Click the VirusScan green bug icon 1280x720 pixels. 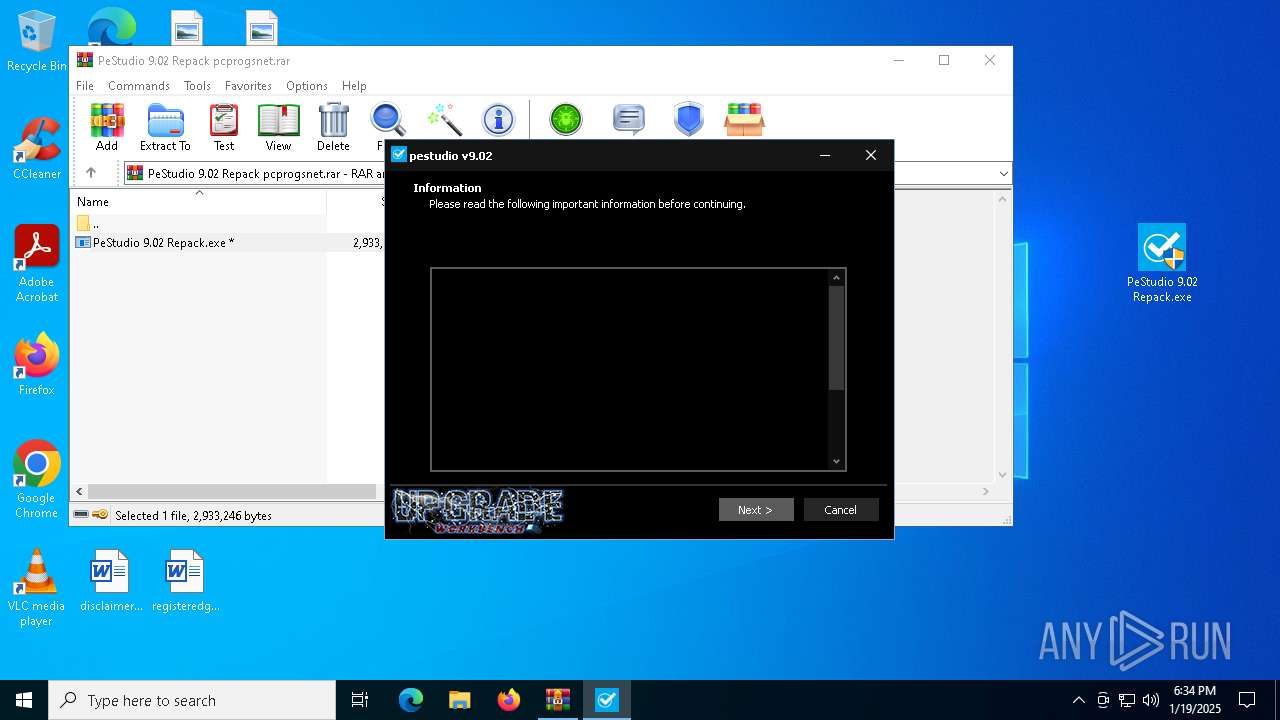point(566,120)
